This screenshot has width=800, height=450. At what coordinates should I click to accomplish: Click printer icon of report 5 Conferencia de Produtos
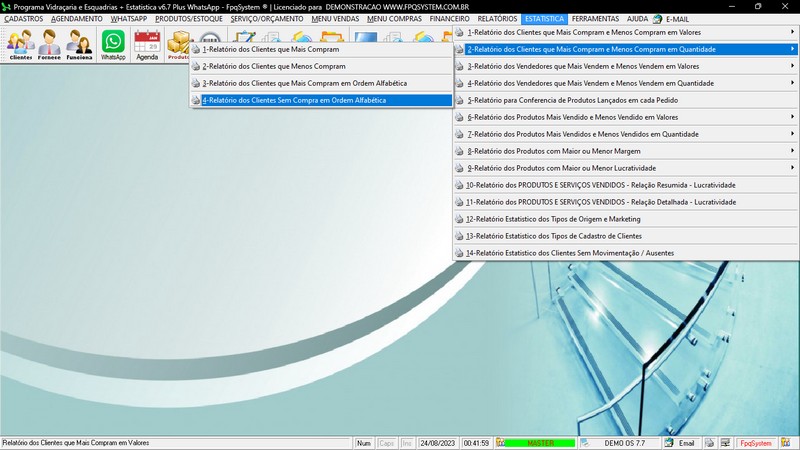point(460,101)
